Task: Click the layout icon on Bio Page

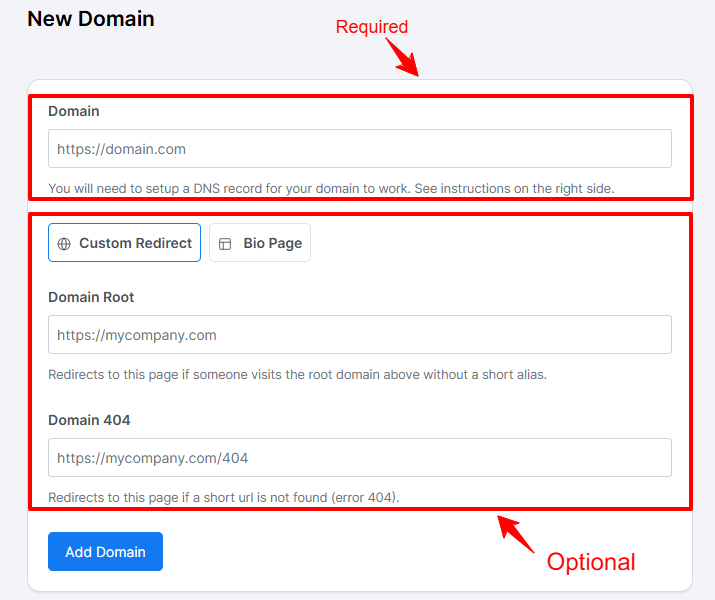Action: (x=225, y=244)
